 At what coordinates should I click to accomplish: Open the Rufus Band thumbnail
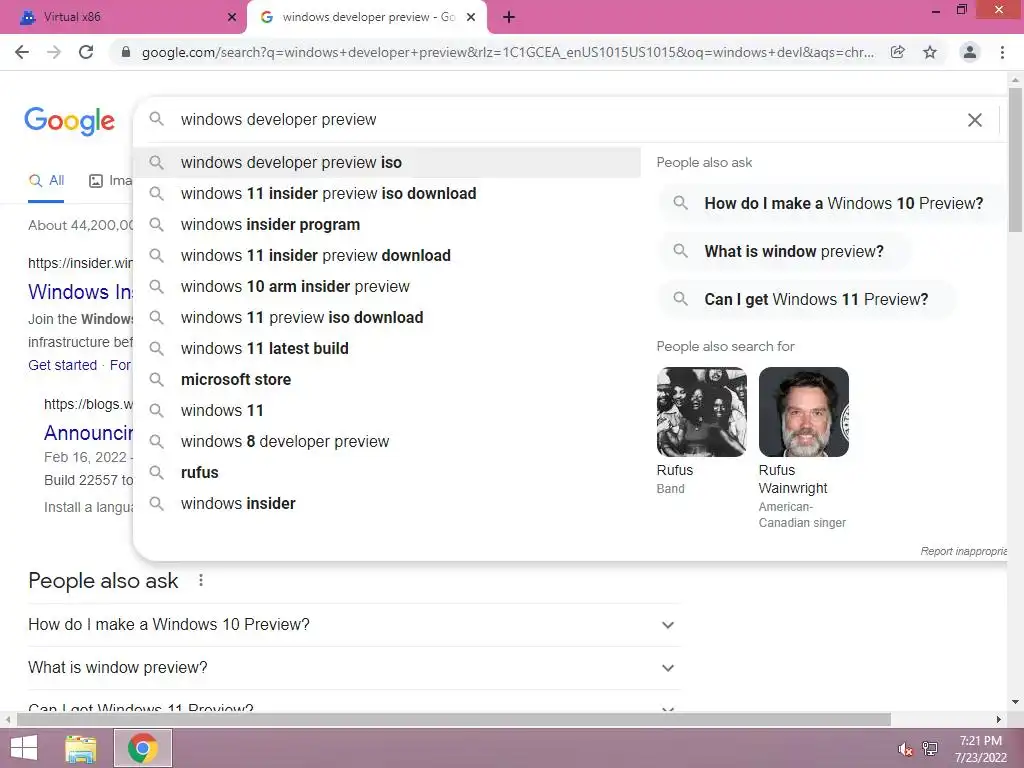(x=701, y=412)
